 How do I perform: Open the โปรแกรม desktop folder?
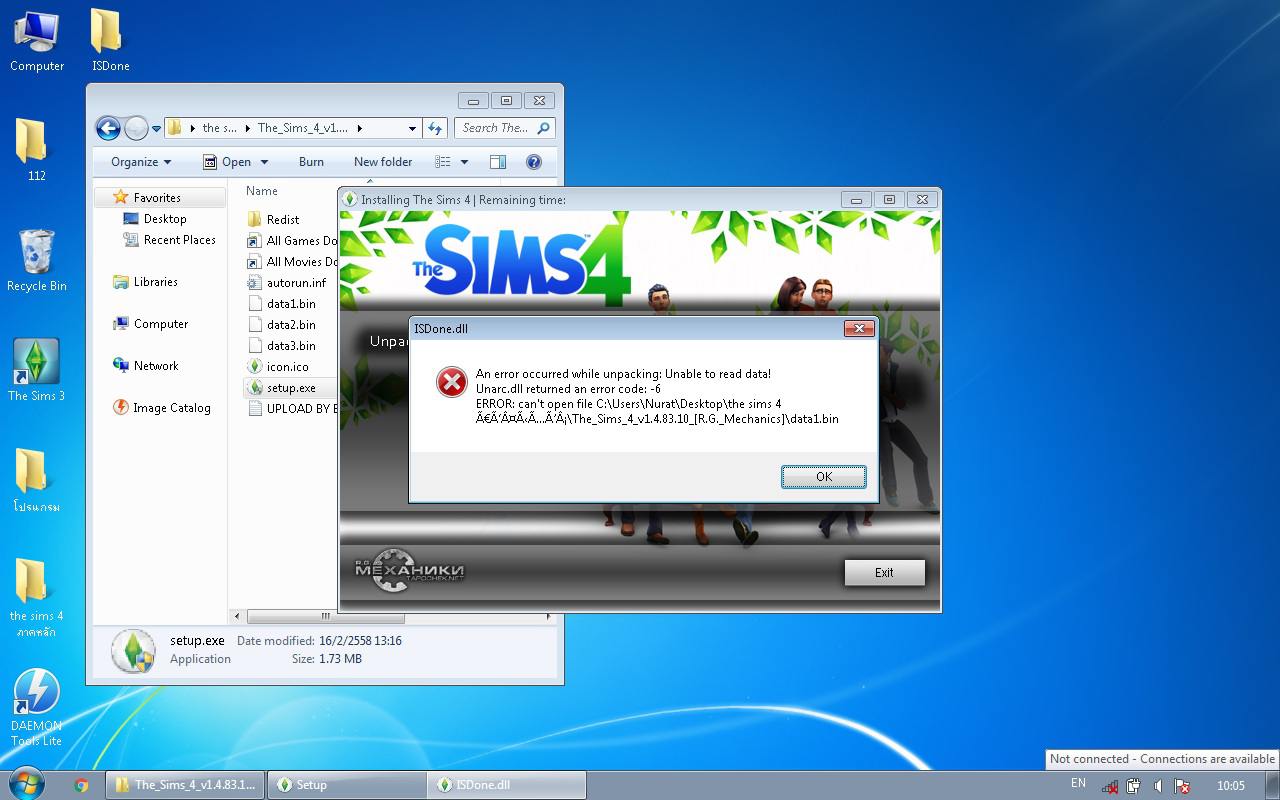click(x=36, y=481)
